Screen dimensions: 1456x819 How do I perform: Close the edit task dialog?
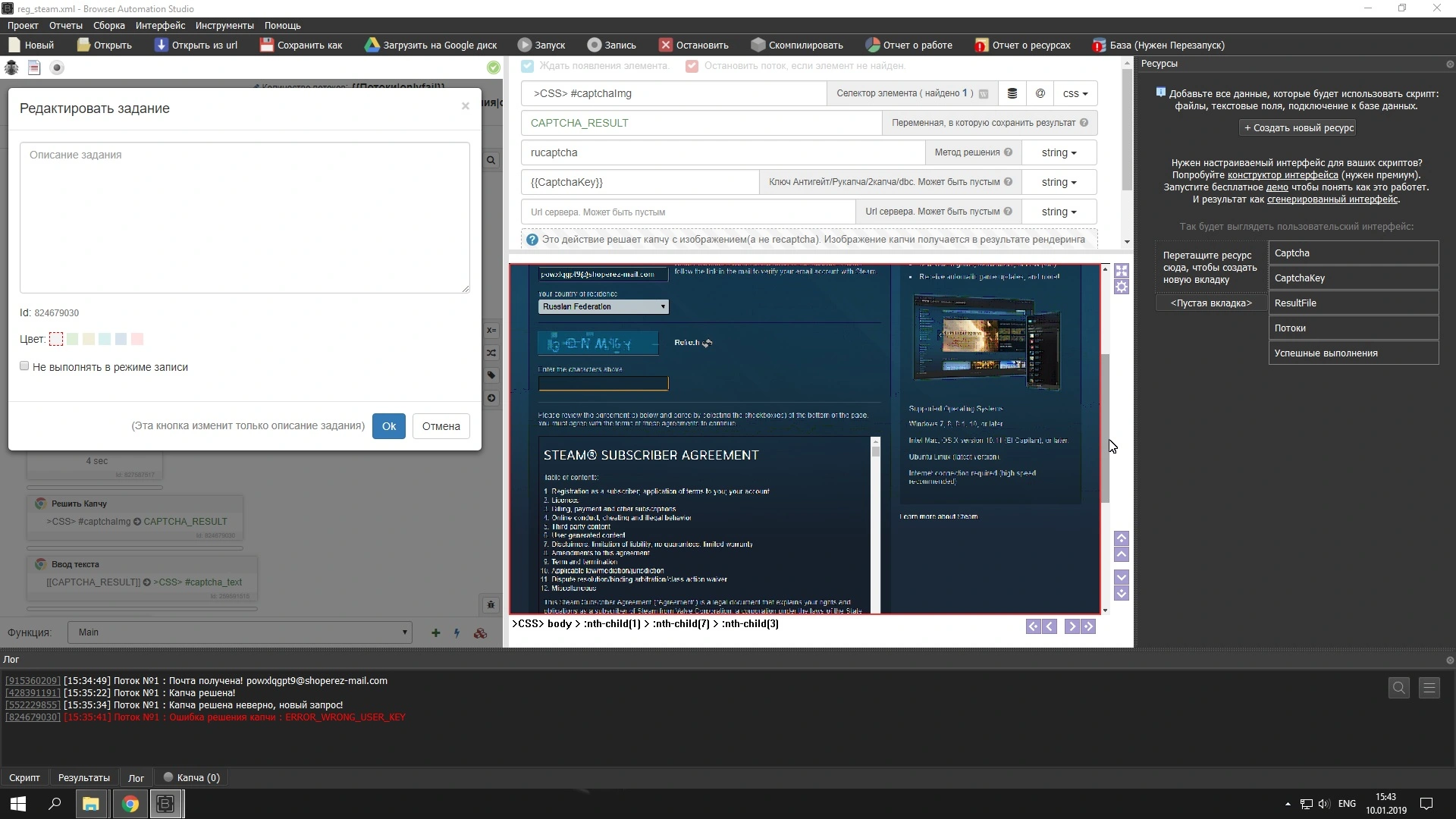[x=466, y=106]
